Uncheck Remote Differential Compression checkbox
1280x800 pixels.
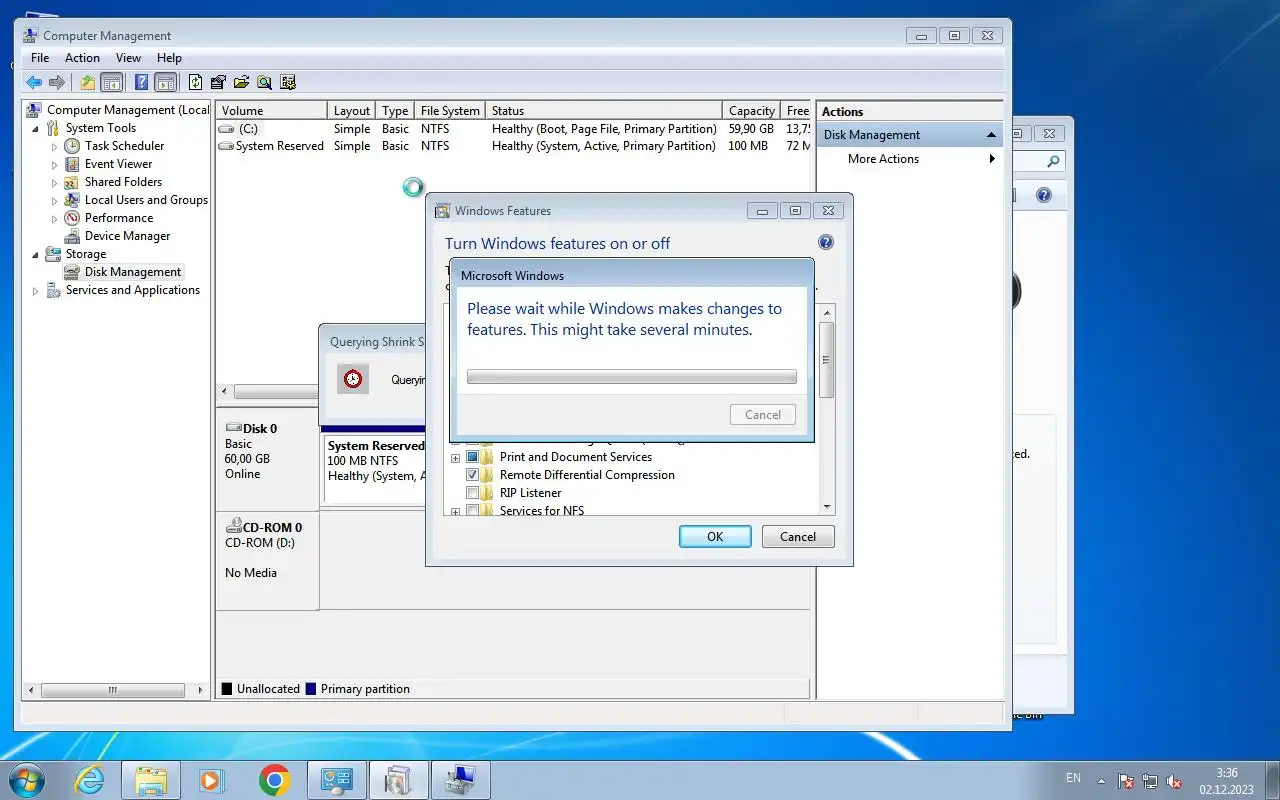pos(473,475)
